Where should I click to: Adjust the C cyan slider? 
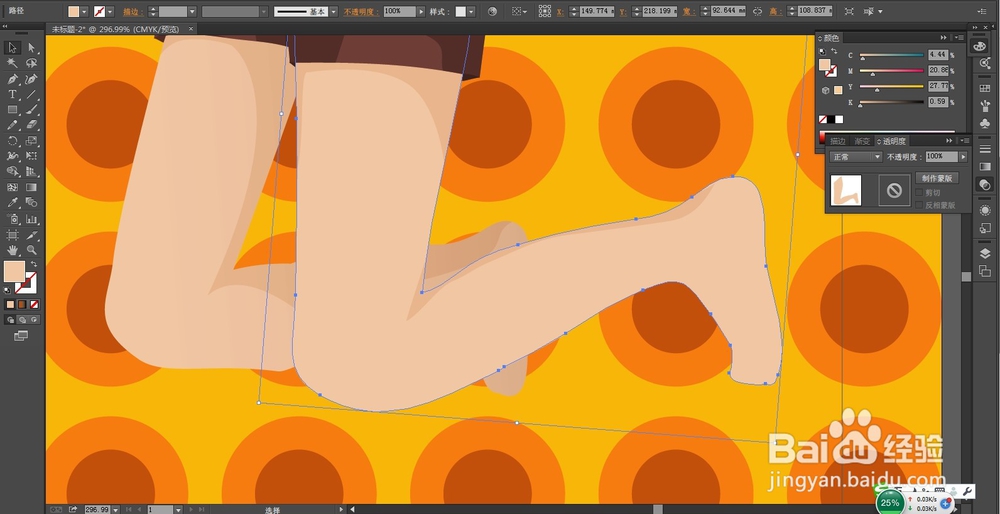[x=892, y=56]
